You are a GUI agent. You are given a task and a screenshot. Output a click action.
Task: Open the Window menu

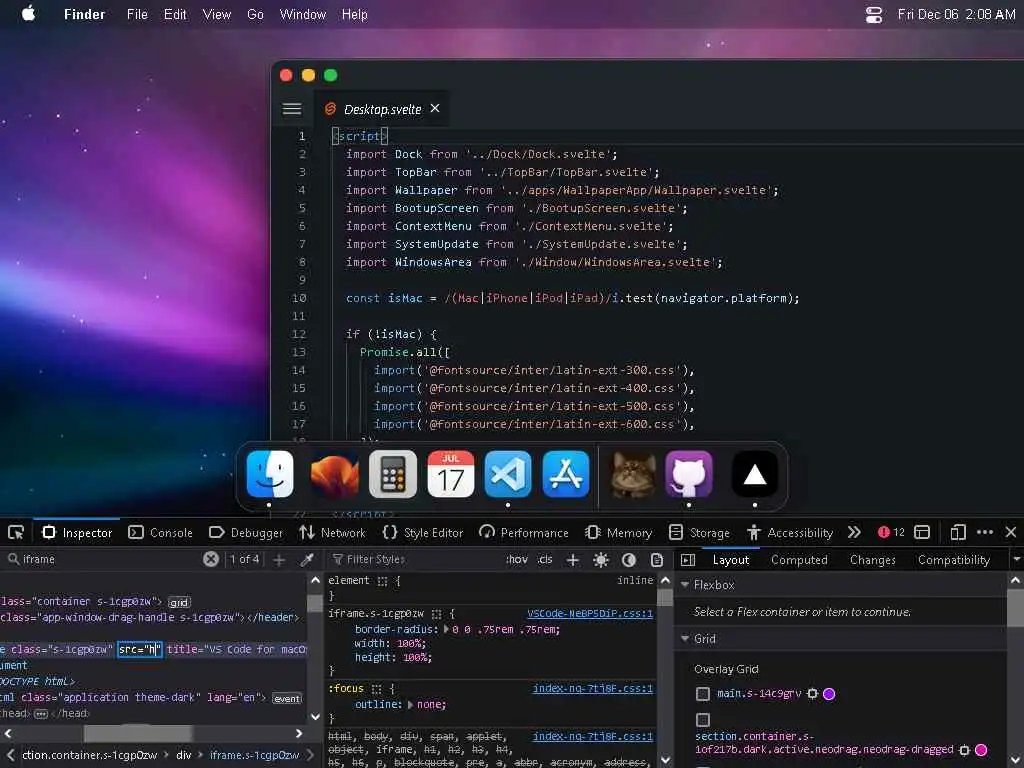[302, 14]
